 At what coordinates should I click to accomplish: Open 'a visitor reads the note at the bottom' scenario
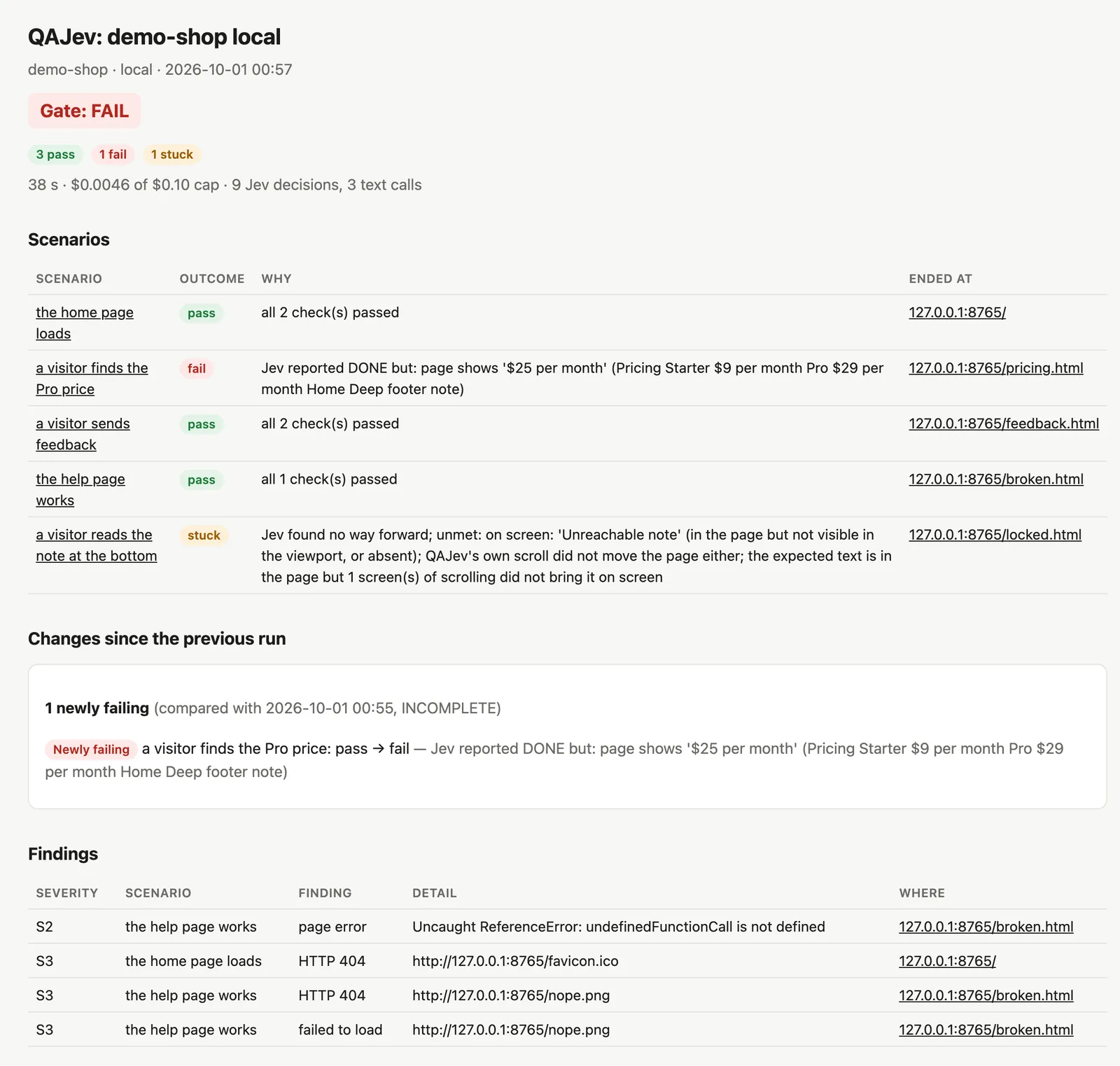point(97,545)
